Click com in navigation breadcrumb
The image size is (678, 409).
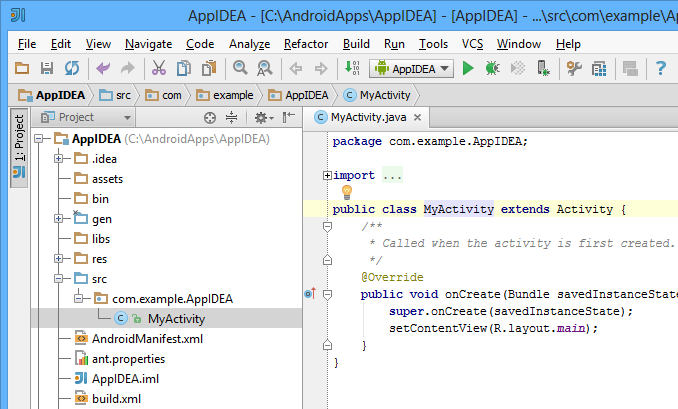163,95
